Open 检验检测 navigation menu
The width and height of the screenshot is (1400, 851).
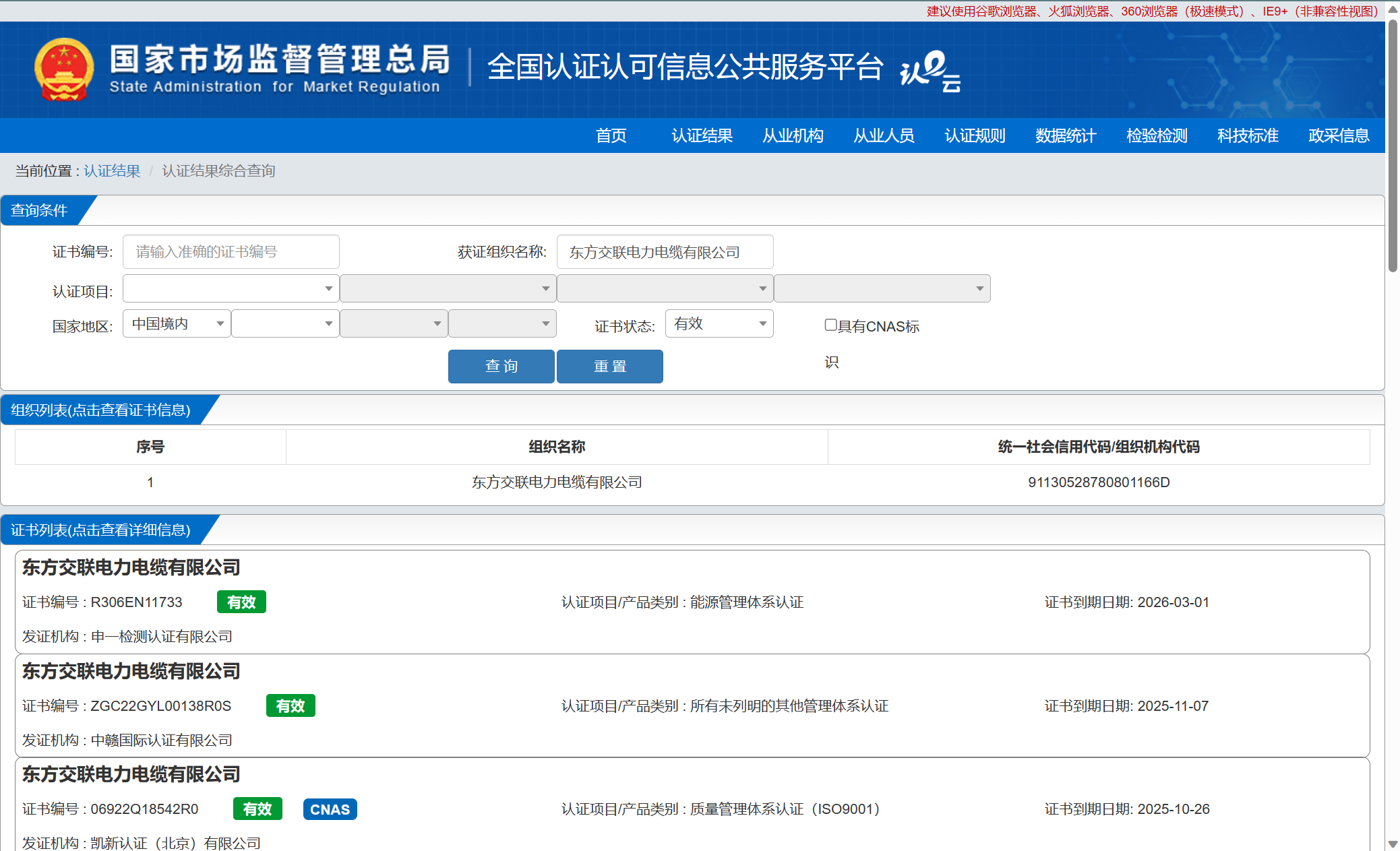coord(1157,135)
